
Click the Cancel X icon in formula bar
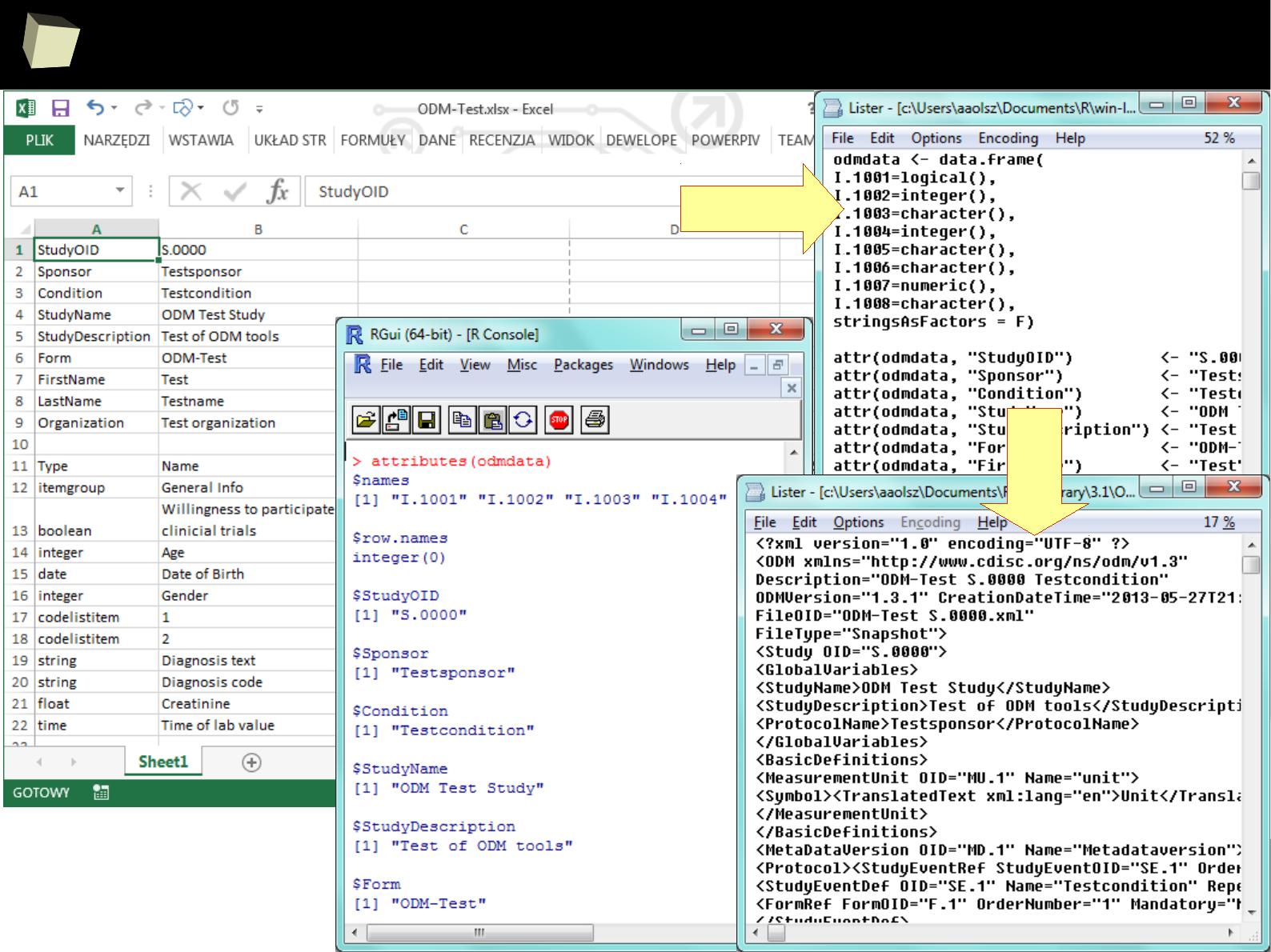point(190,191)
